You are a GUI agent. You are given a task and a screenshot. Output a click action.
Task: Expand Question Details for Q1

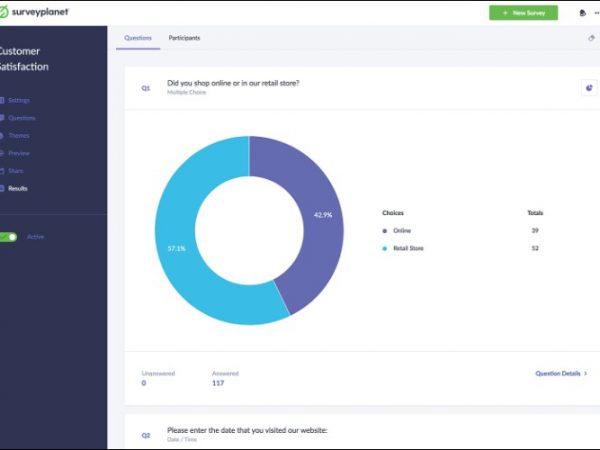[560, 373]
